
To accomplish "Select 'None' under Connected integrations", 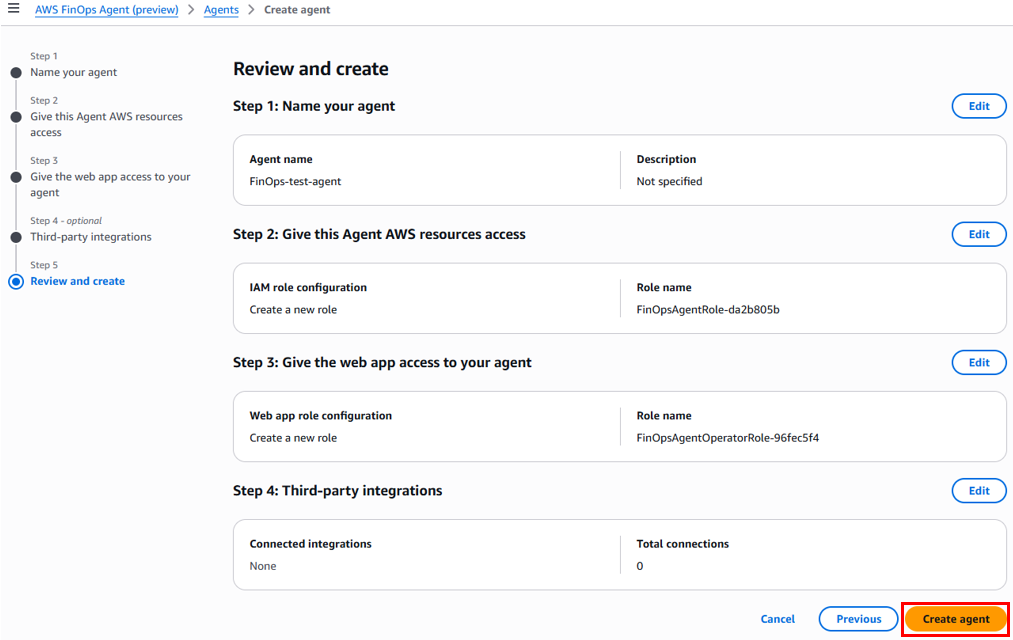I will pos(263,566).
